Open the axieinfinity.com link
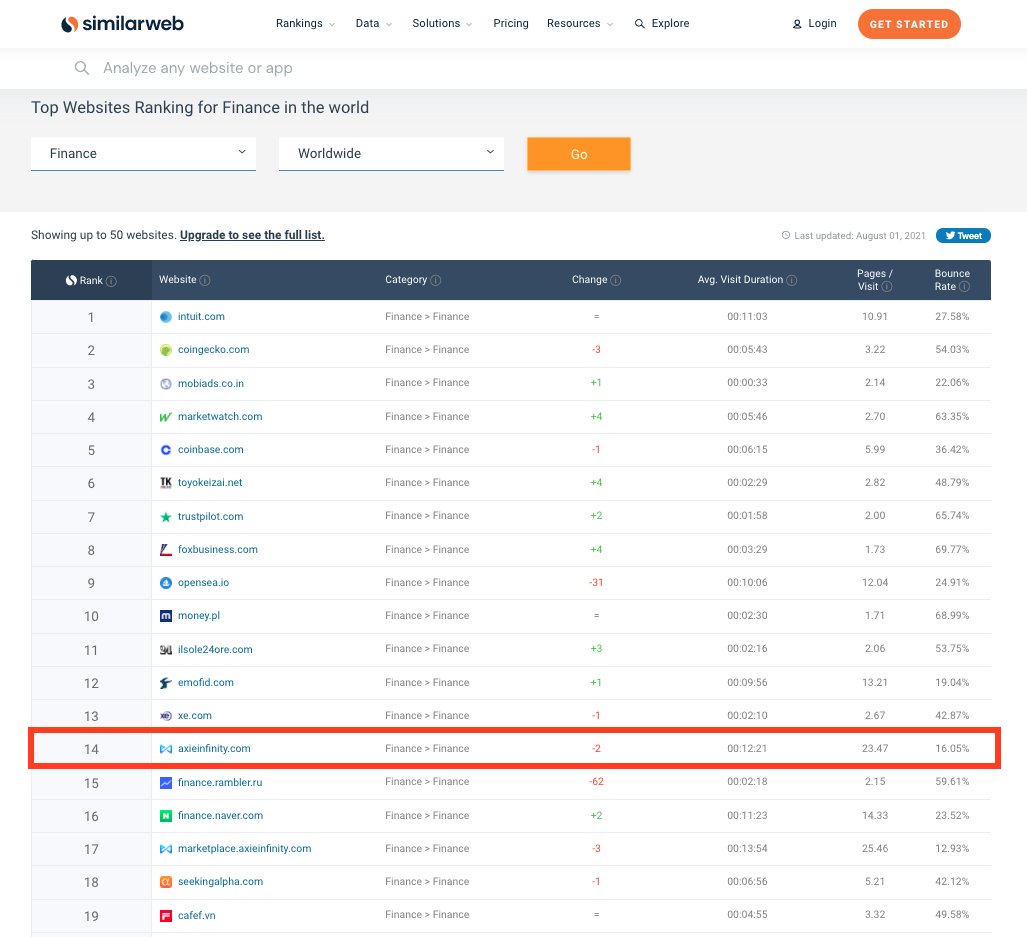The width and height of the screenshot is (1027, 937). [214, 748]
